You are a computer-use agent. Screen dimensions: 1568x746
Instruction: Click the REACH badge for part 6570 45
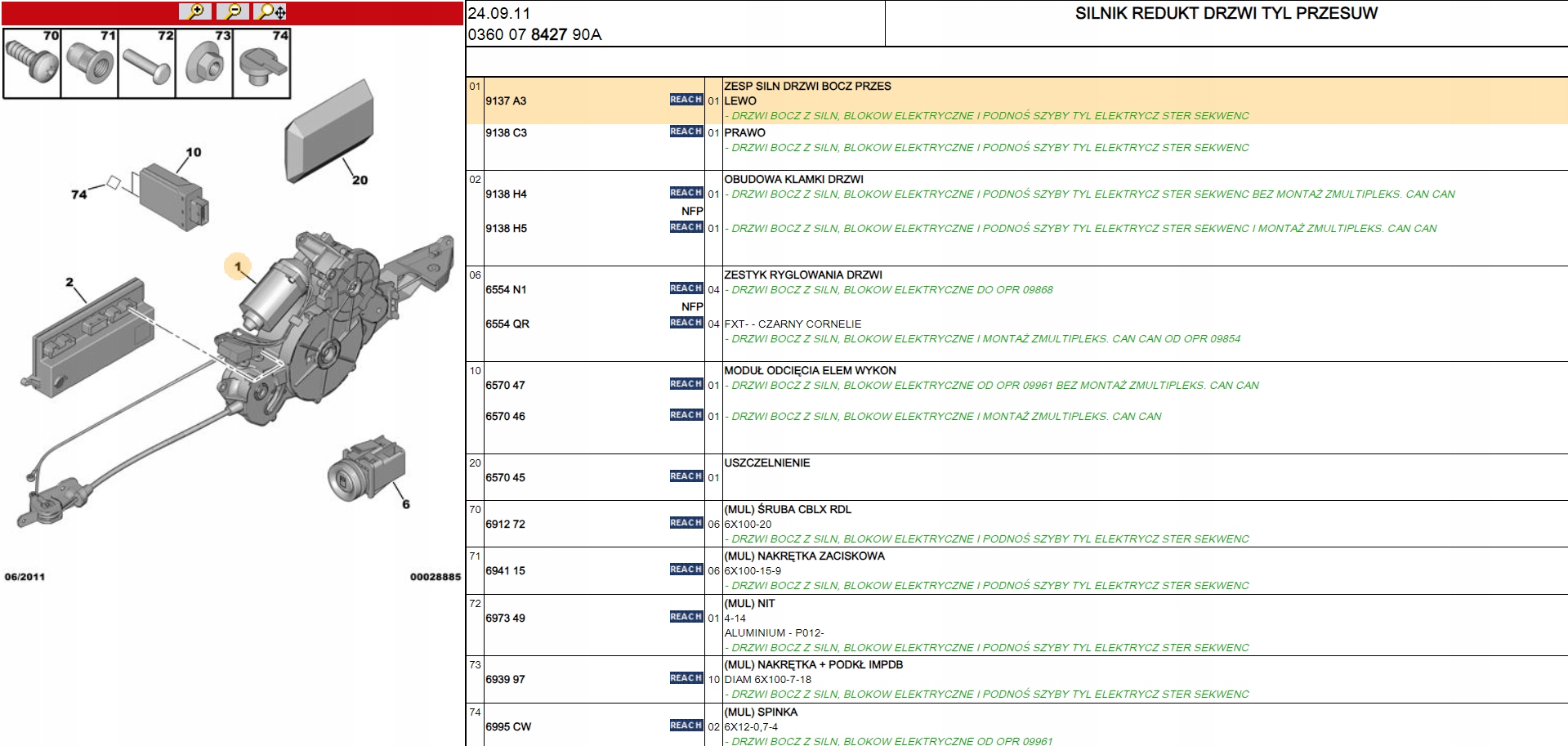686,476
